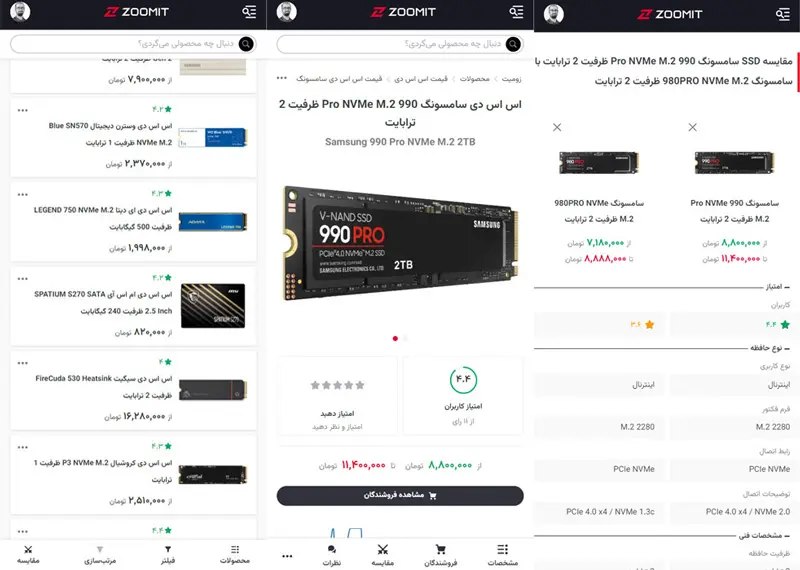Click the قیمت اس اس دی breadcrumb
The image size is (800, 570).
pyautogui.click(x=421, y=79)
